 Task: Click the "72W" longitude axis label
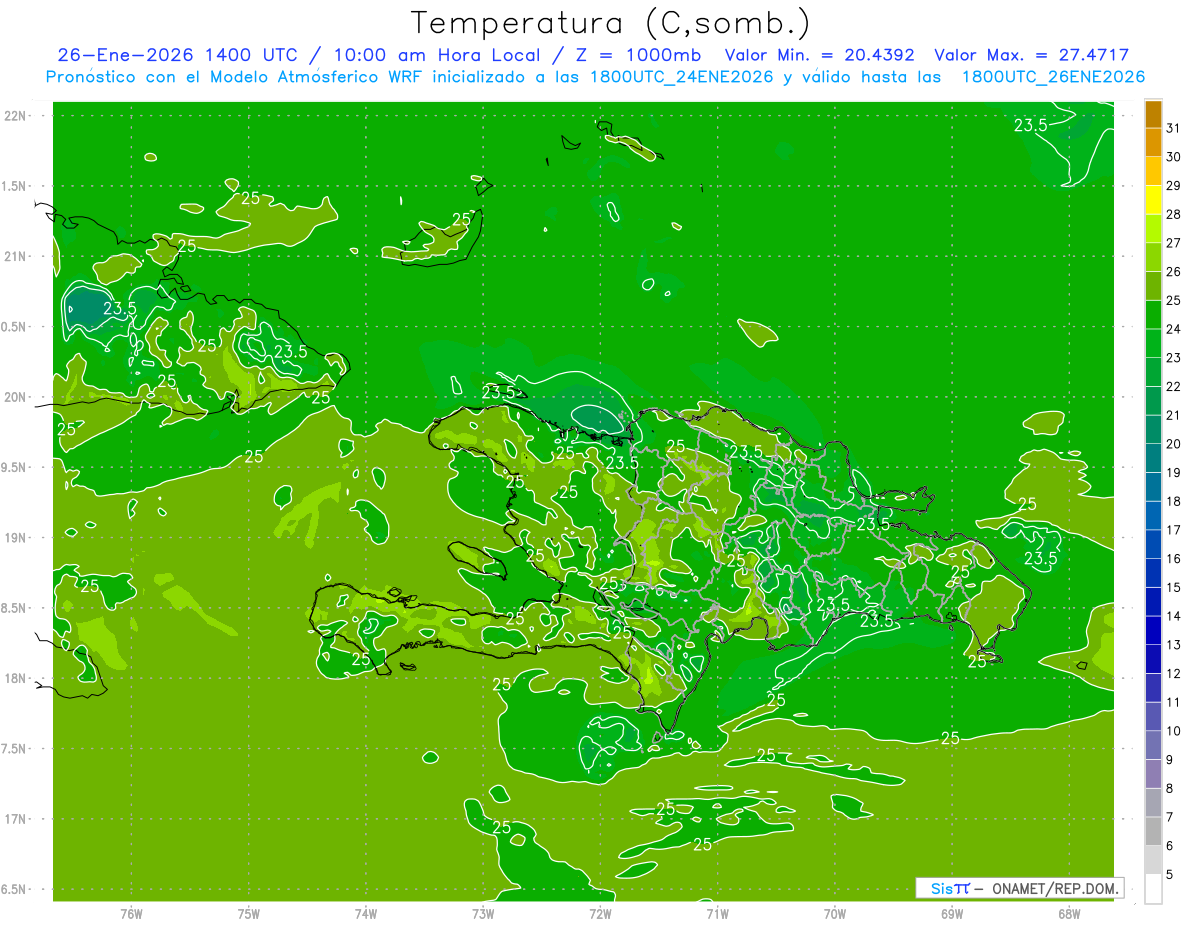click(x=600, y=914)
